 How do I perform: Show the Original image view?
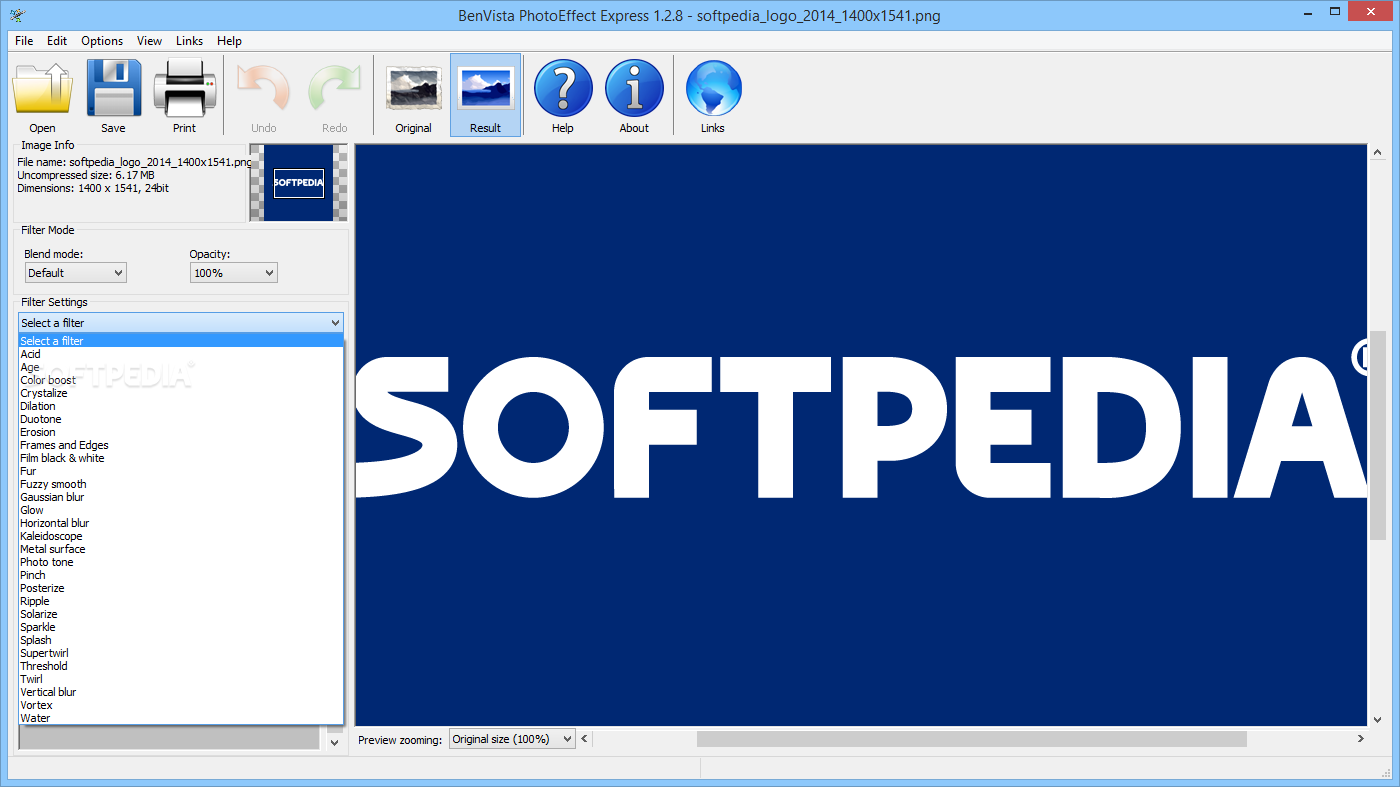point(414,95)
